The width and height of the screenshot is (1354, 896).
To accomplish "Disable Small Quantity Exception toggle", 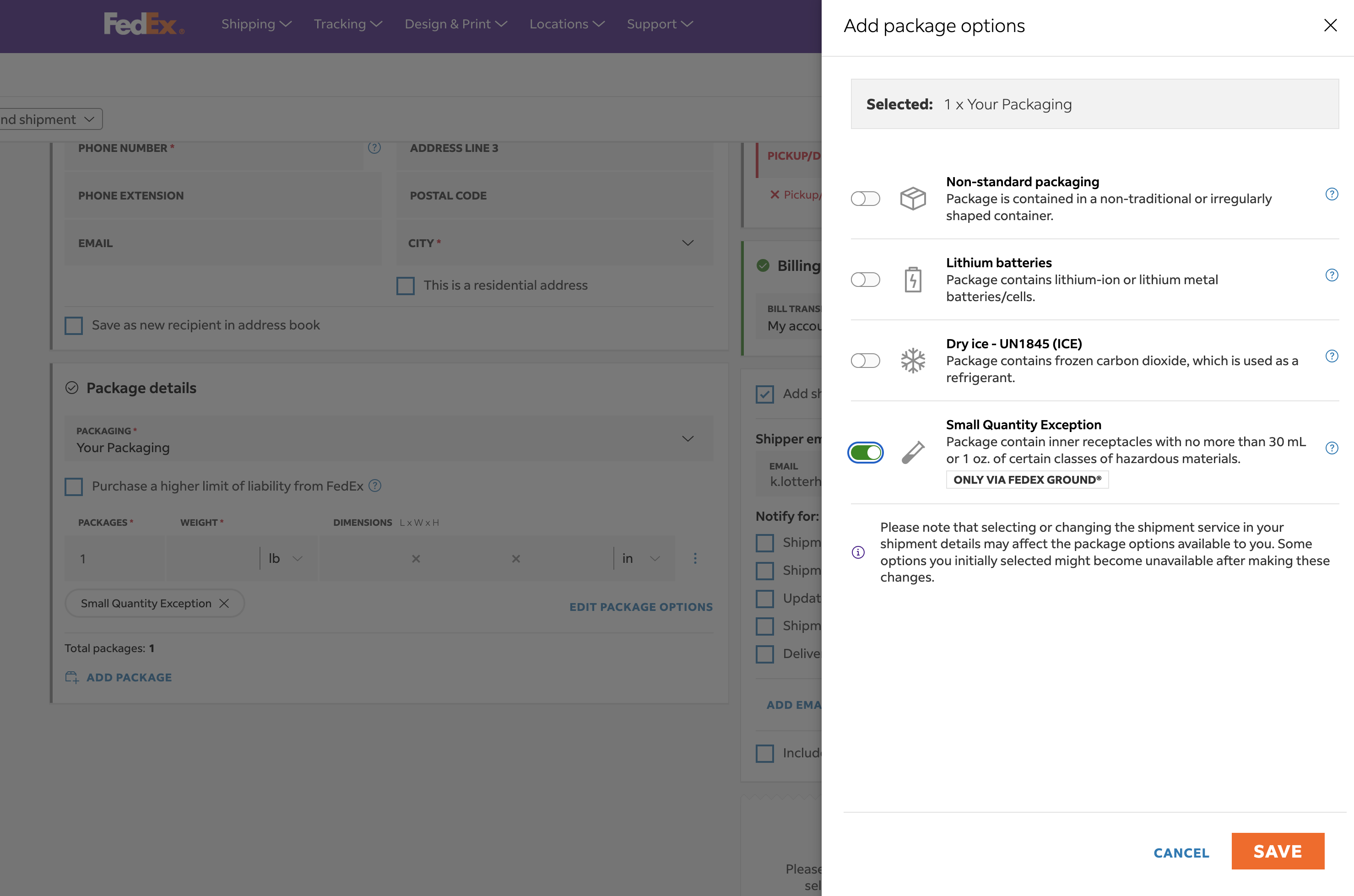I will point(865,453).
